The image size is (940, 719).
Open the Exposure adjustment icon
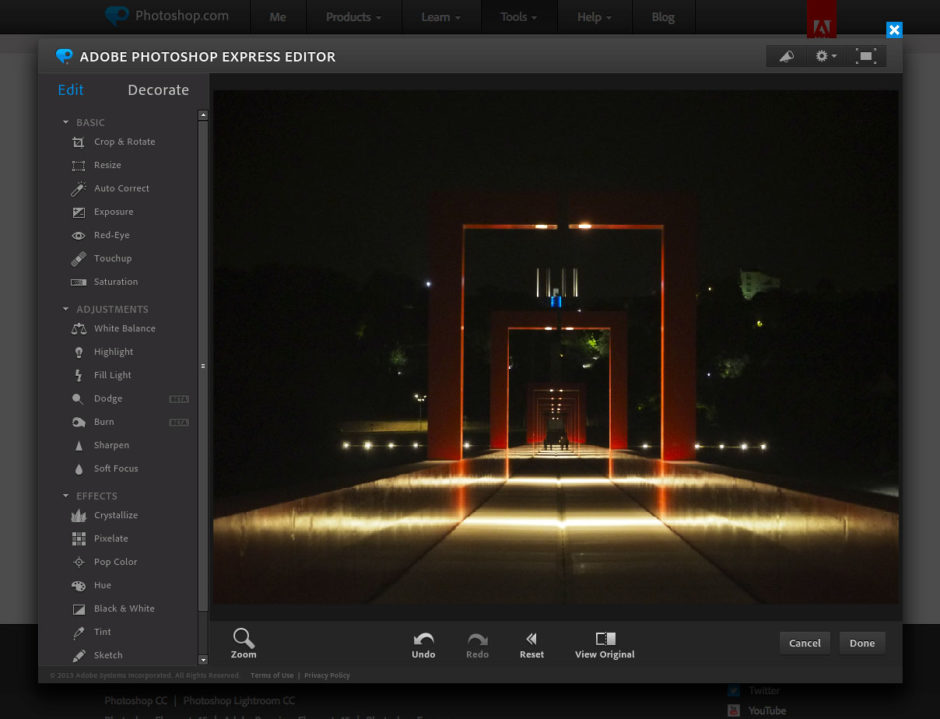tap(79, 212)
